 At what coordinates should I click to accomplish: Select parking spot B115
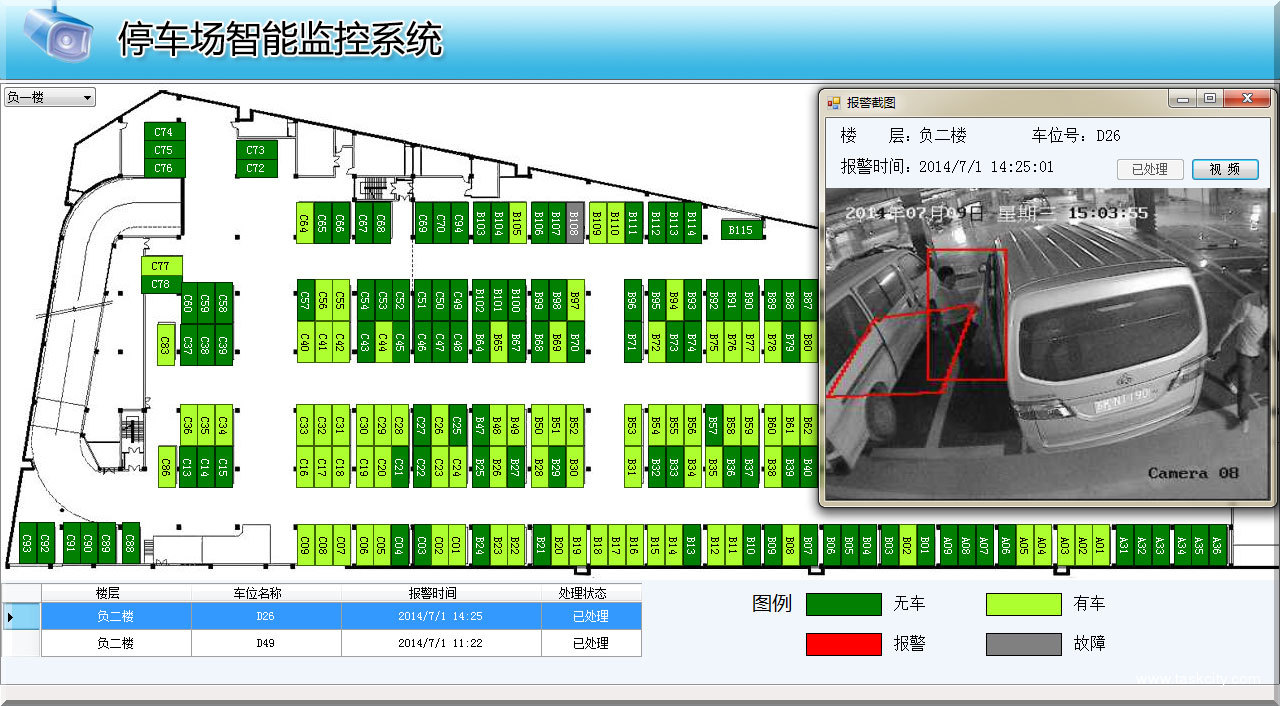(x=740, y=230)
